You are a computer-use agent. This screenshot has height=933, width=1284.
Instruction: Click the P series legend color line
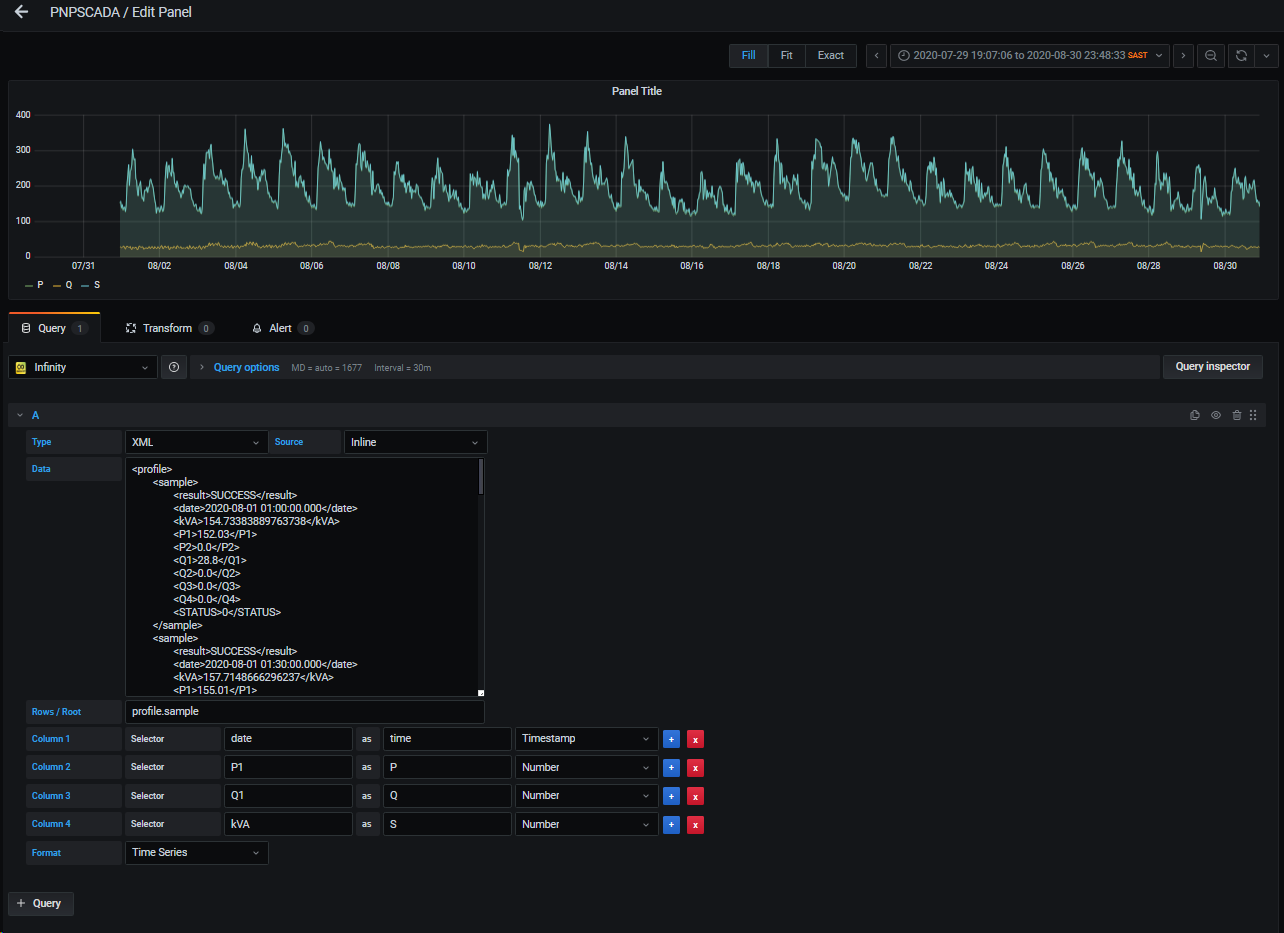click(x=28, y=285)
